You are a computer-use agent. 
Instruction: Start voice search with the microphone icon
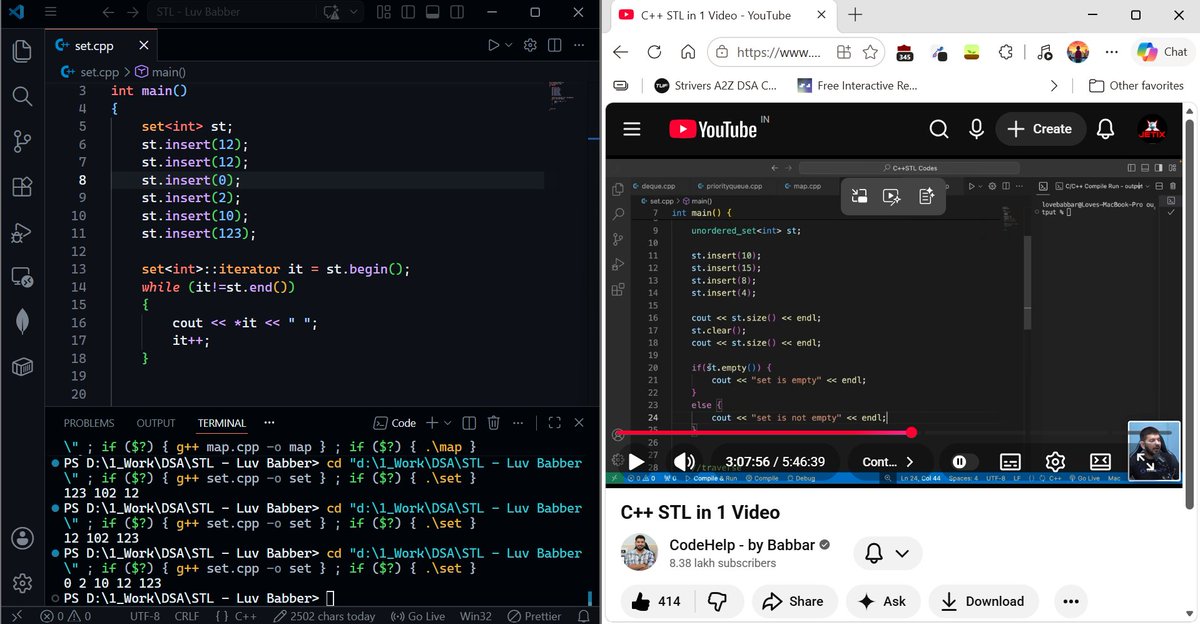tap(977, 129)
